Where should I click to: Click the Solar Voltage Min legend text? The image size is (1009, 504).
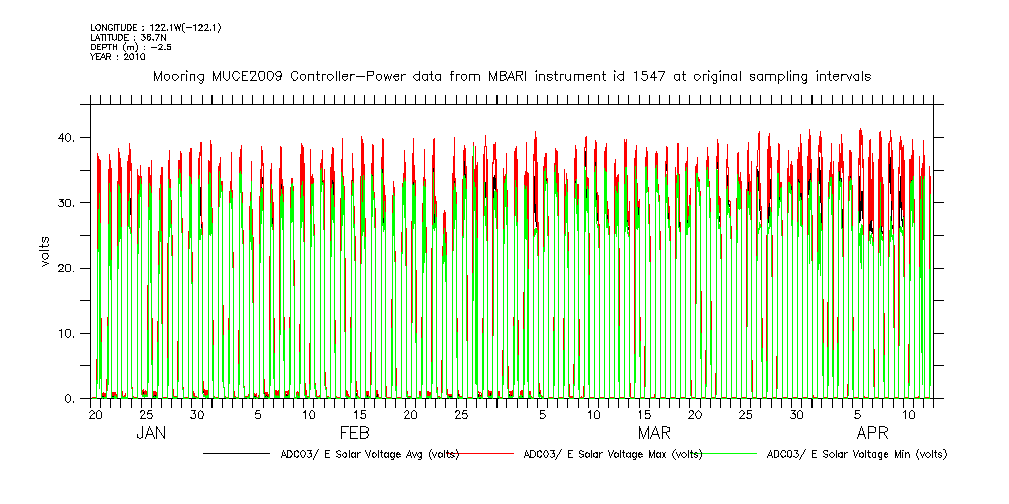tap(856, 454)
